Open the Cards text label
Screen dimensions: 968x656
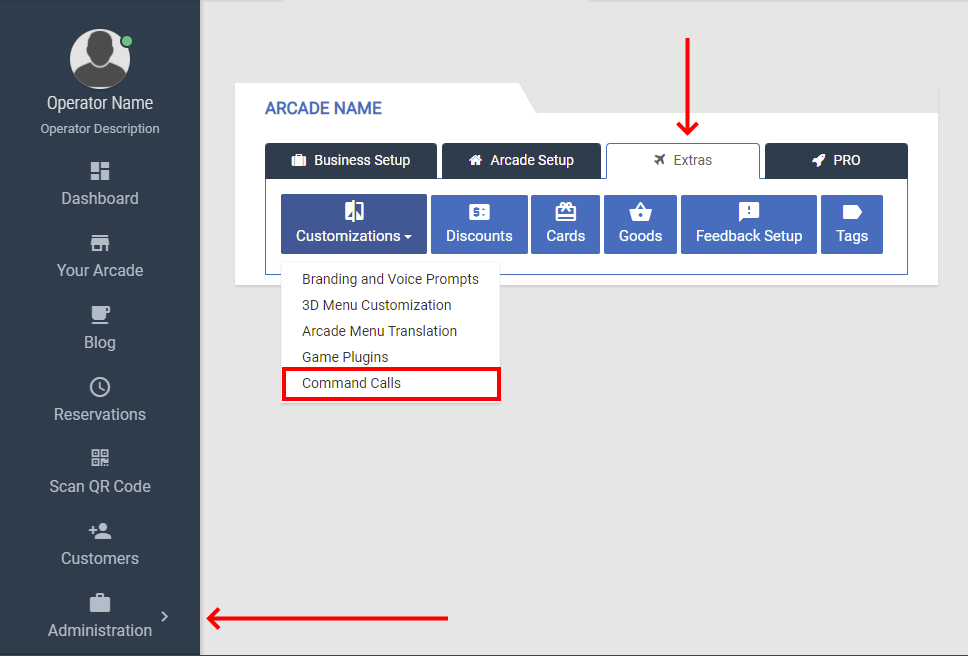tap(565, 236)
